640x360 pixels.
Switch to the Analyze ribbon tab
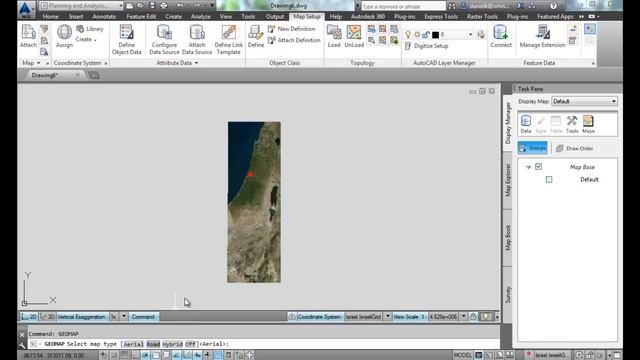pyautogui.click(x=200, y=17)
